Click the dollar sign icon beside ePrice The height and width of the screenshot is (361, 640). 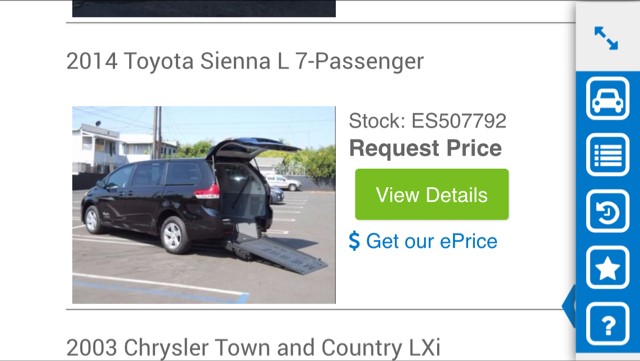pos(354,241)
